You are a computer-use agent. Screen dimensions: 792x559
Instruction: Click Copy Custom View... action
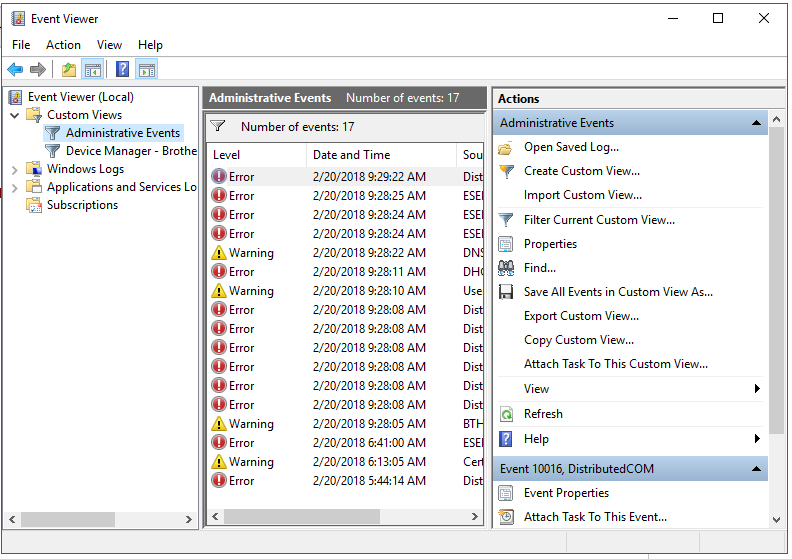579,340
